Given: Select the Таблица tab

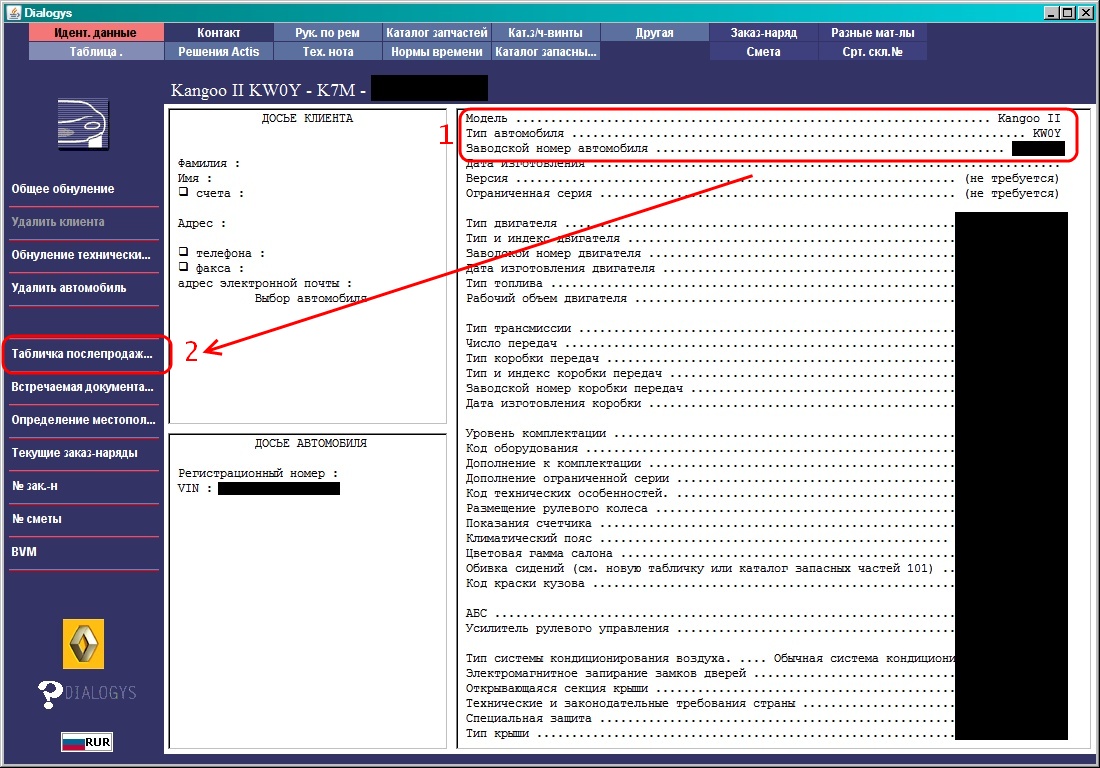Looking at the screenshot, I should (x=96, y=51).
